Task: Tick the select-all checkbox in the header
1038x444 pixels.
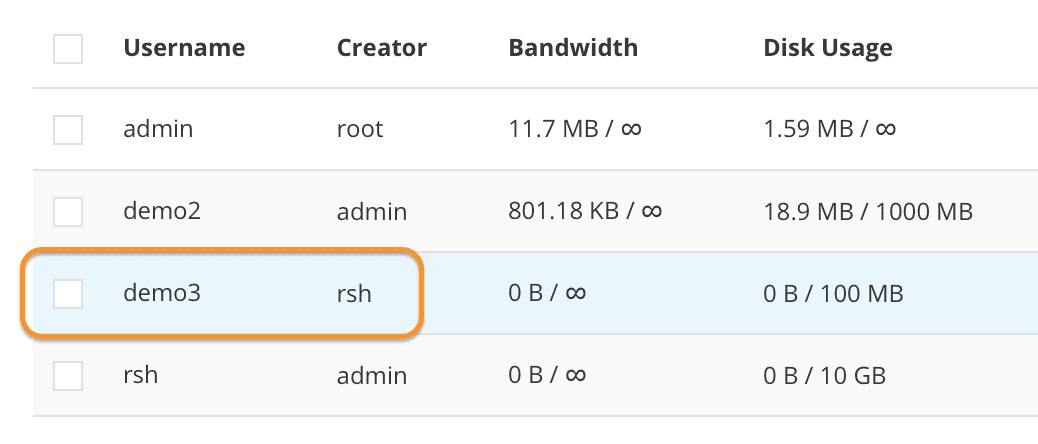Action: pos(68,48)
